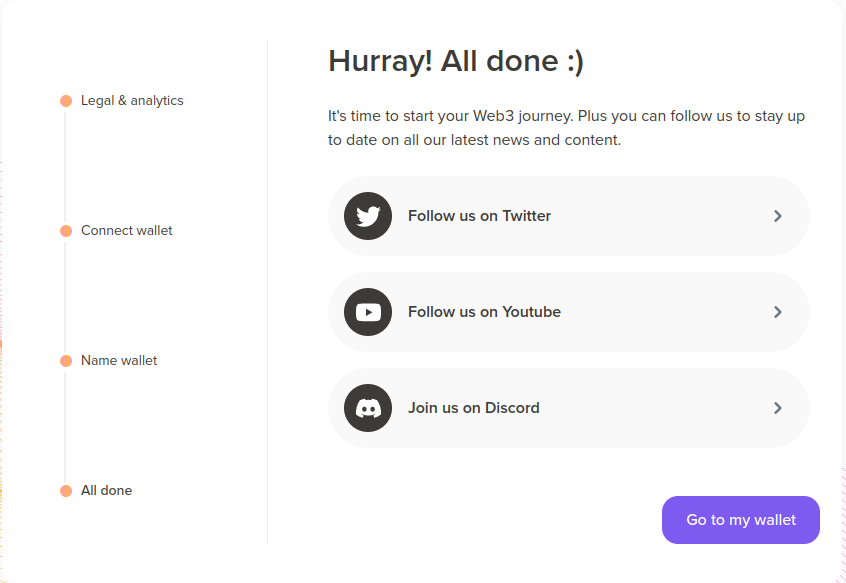Open the Join us on Discord link
Viewport: 846px width, 583px height.
point(473,408)
